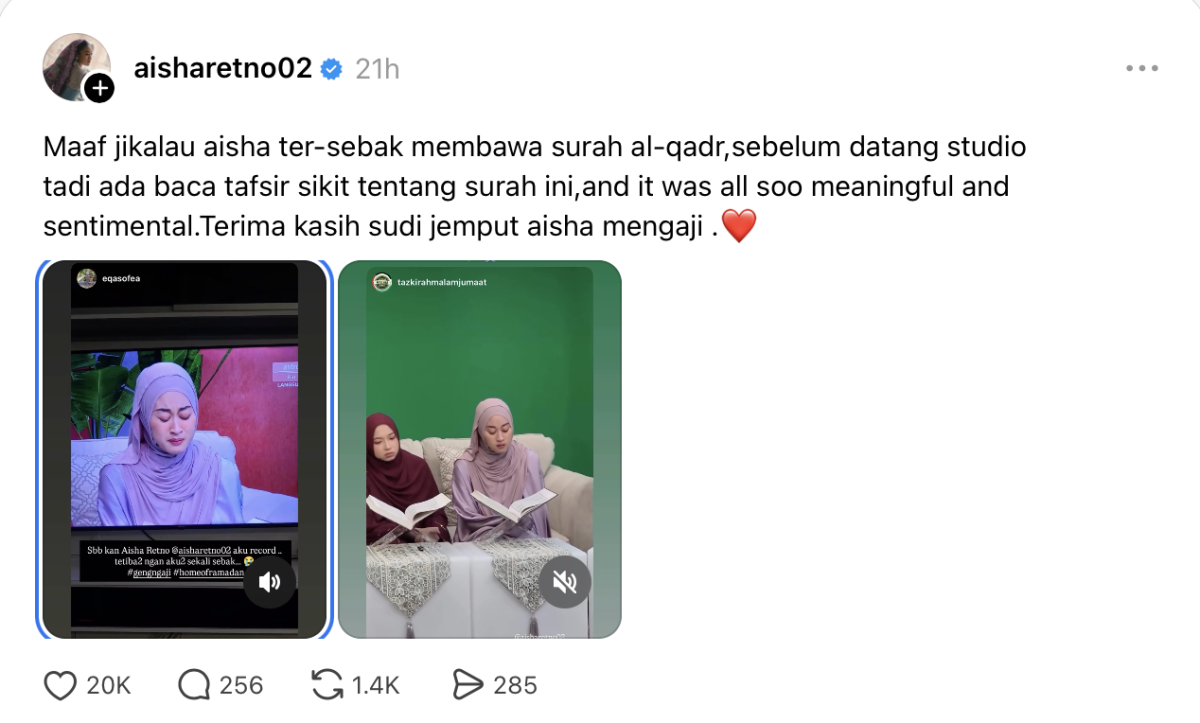Open the right tazkirahmalamjumaat video thumbnail
Image resolution: width=1200 pixels, height=723 pixels.
pyautogui.click(x=480, y=449)
